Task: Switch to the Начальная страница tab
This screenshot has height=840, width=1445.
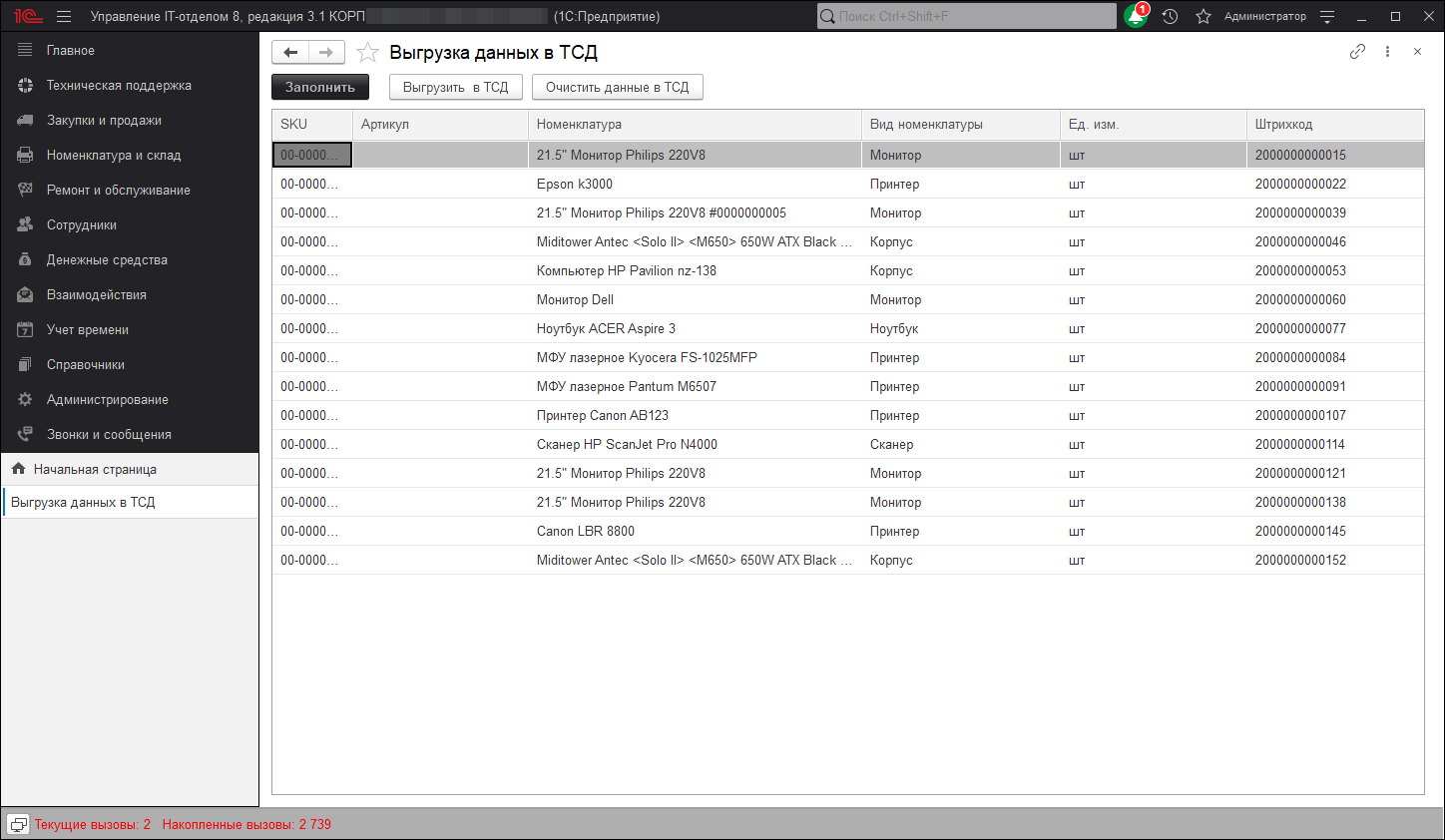Action: (x=95, y=469)
